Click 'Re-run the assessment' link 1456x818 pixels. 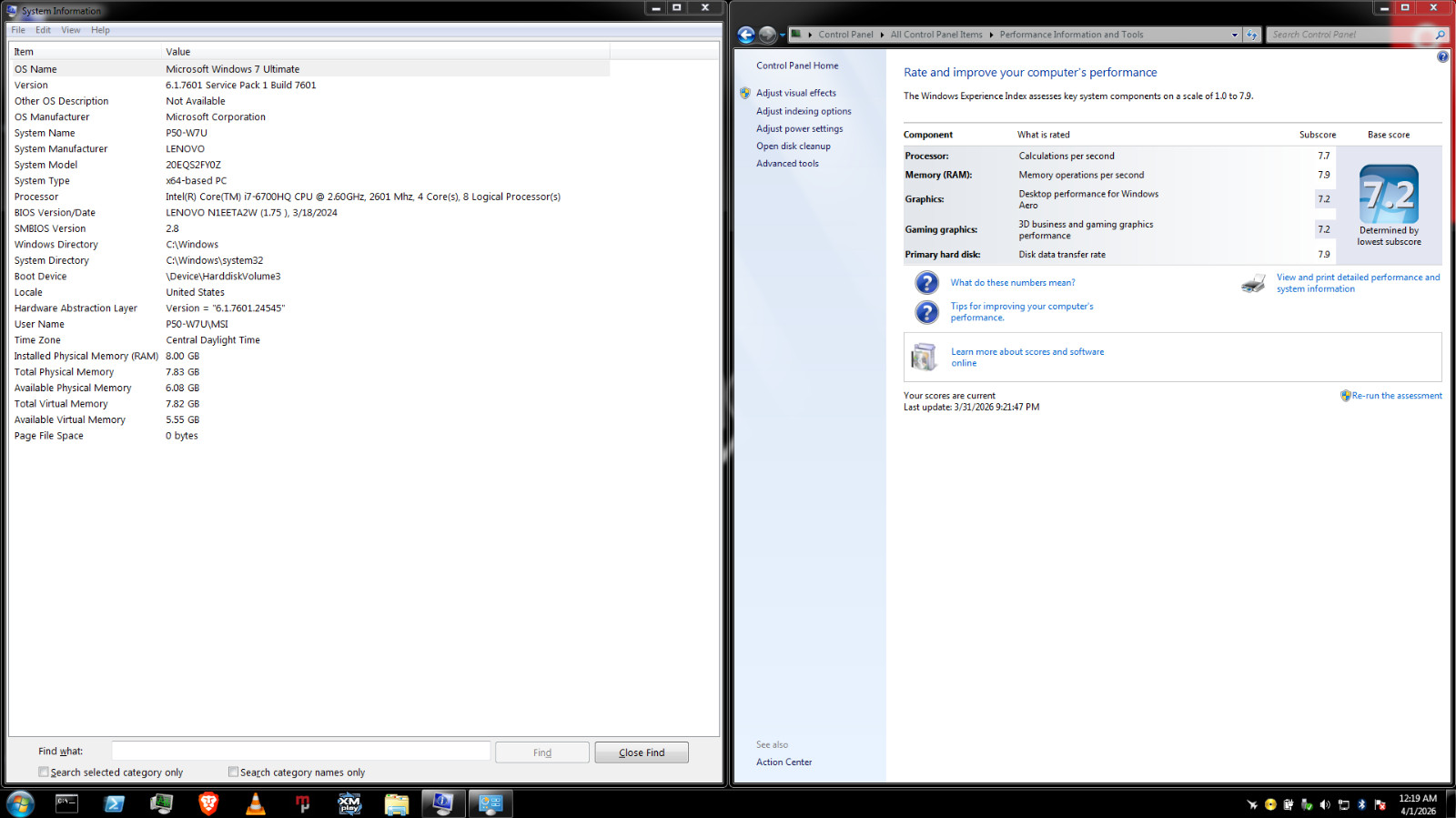click(1397, 396)
